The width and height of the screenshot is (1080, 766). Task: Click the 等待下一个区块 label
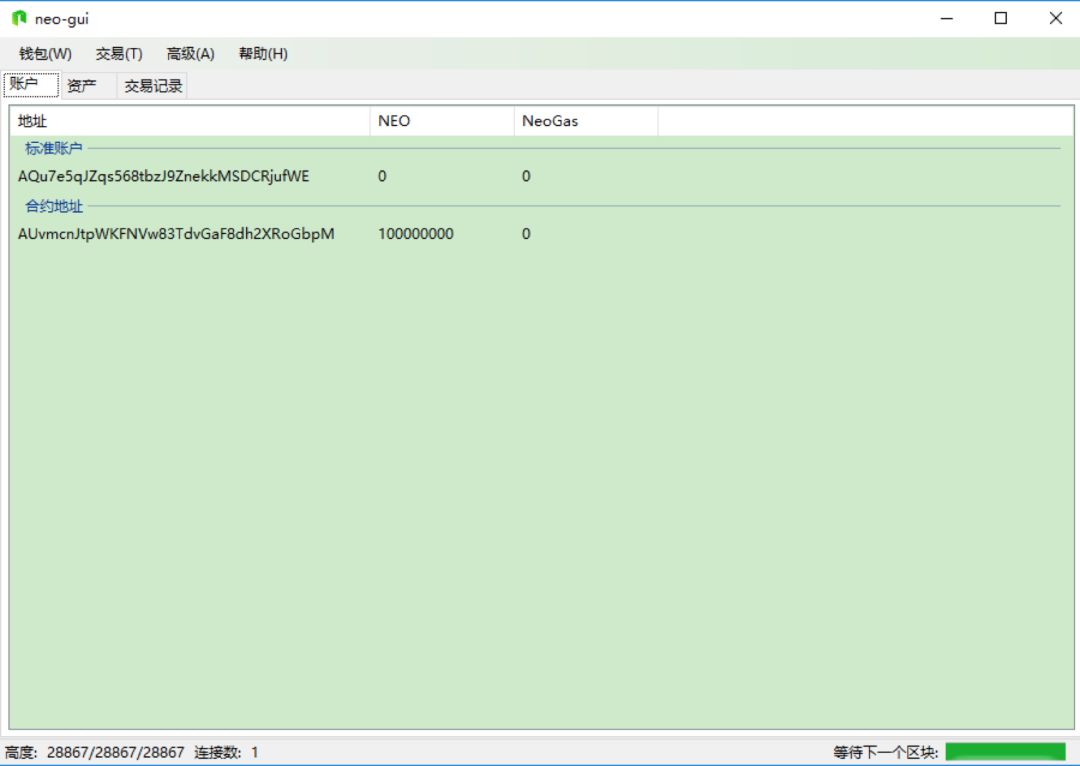[885, 752]
